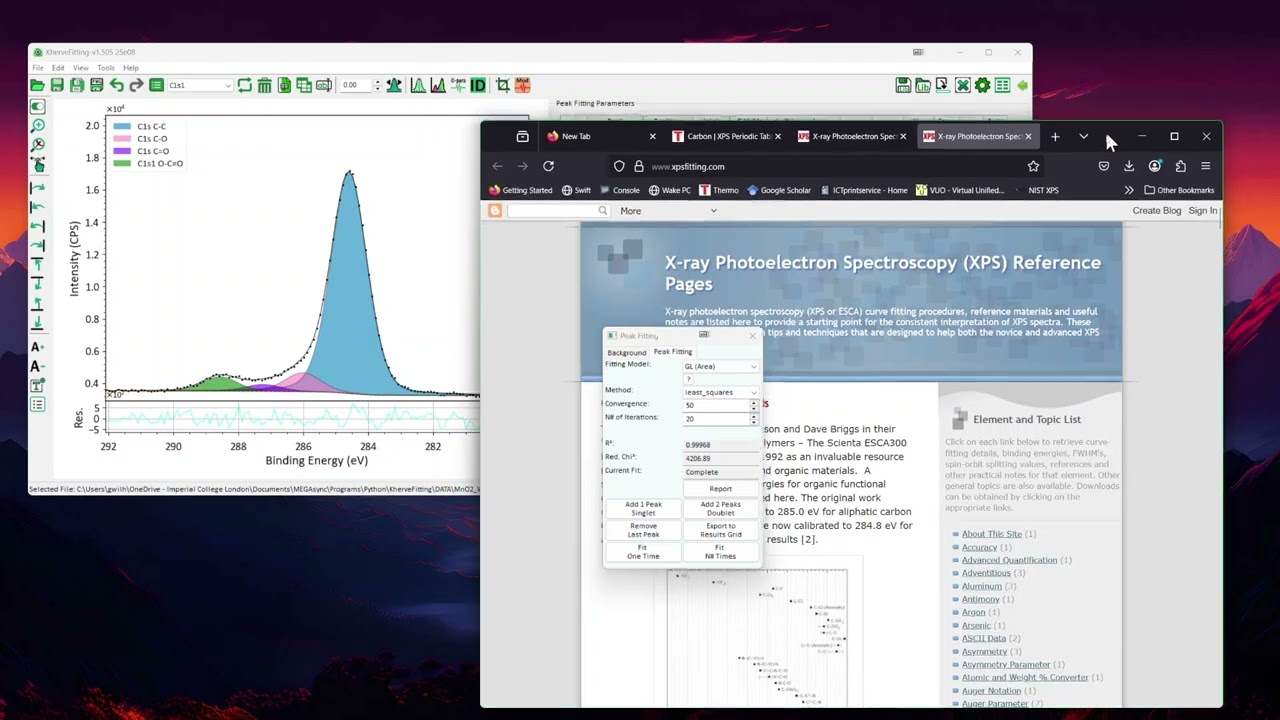
Task: Click the Blogger logo icon on the page
Action: click(494, 211)
